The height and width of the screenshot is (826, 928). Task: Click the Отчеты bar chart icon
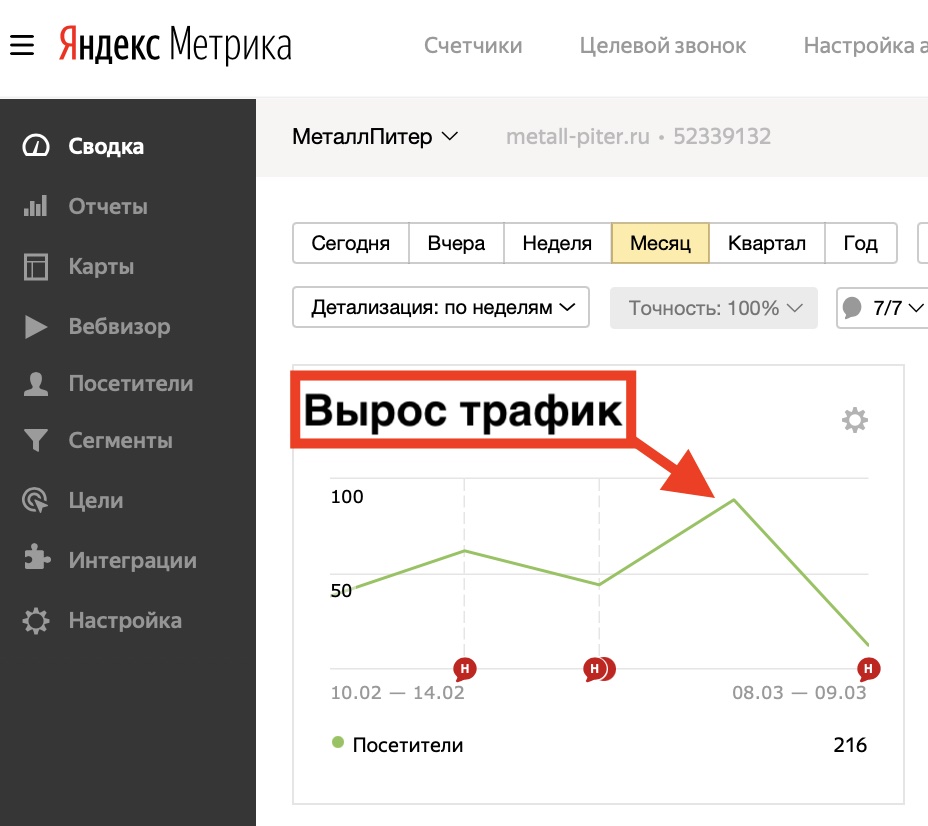[36, 206]
